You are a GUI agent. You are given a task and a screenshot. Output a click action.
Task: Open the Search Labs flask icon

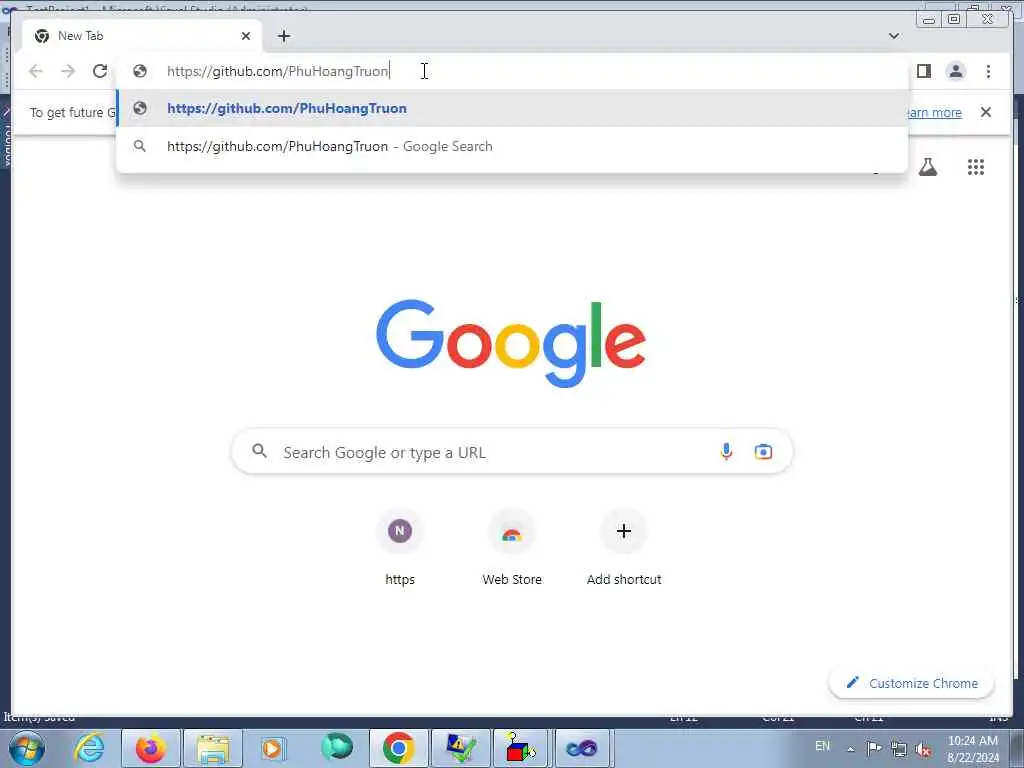click(928, 167)
